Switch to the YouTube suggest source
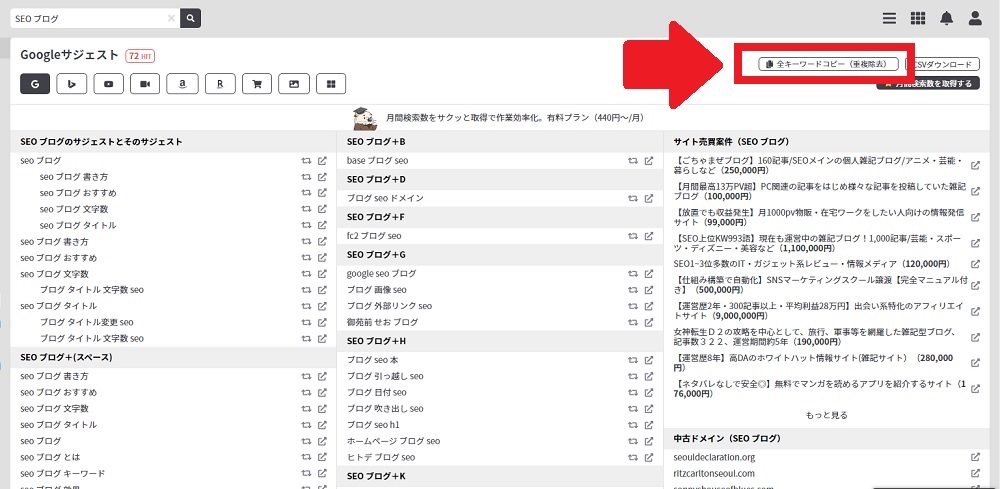The image size is (1000, 489). (108, 84)
